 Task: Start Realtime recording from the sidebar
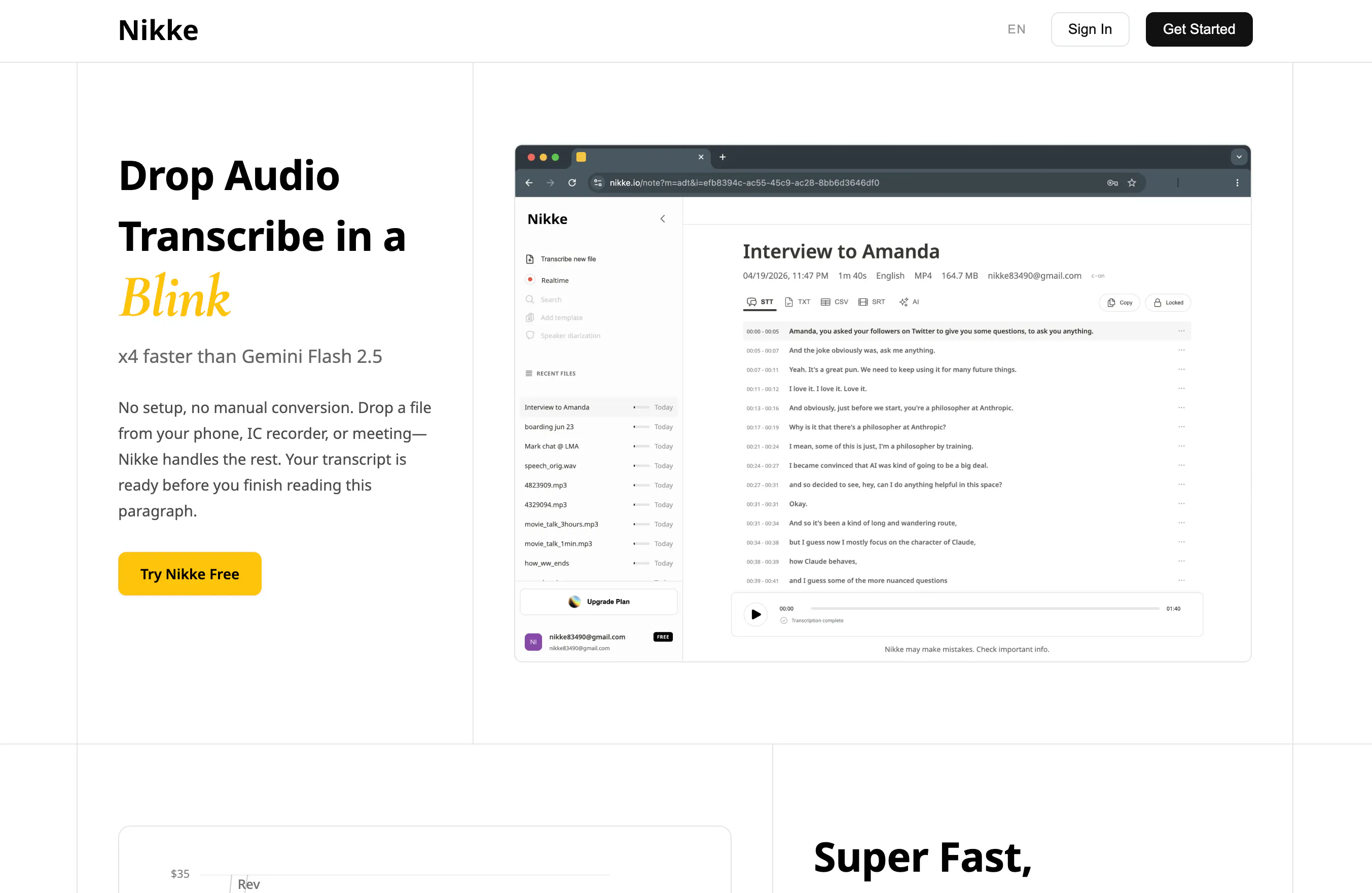coord(547,280)
